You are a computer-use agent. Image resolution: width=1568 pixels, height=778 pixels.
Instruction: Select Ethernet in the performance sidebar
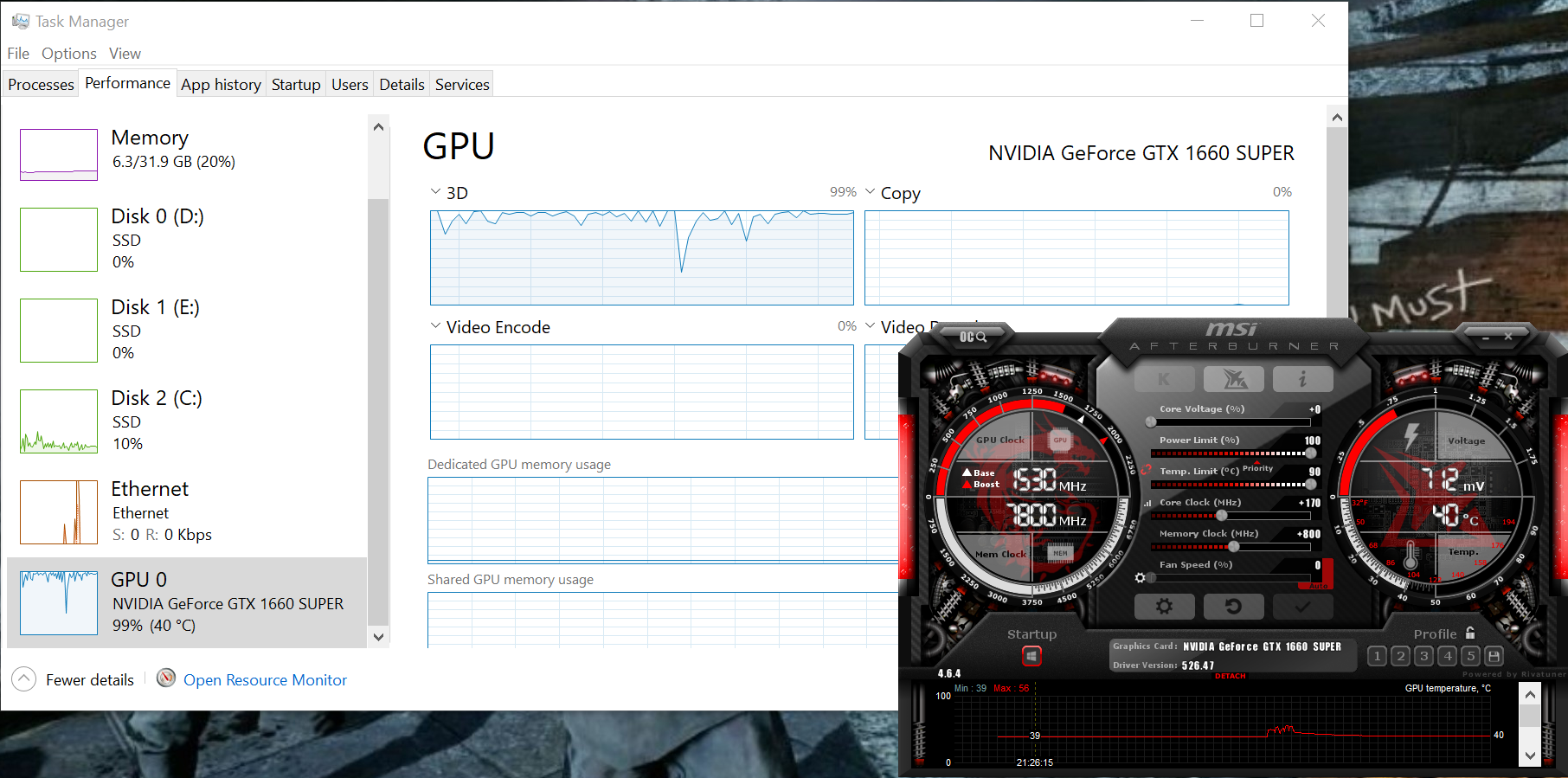tap(187, 512)
